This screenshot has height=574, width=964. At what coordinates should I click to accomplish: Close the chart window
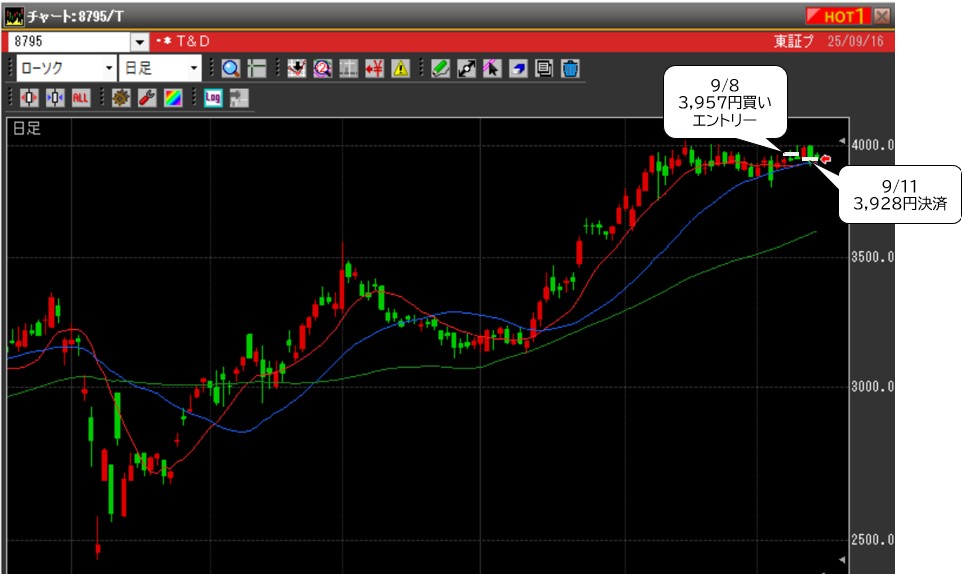[882, 16]
